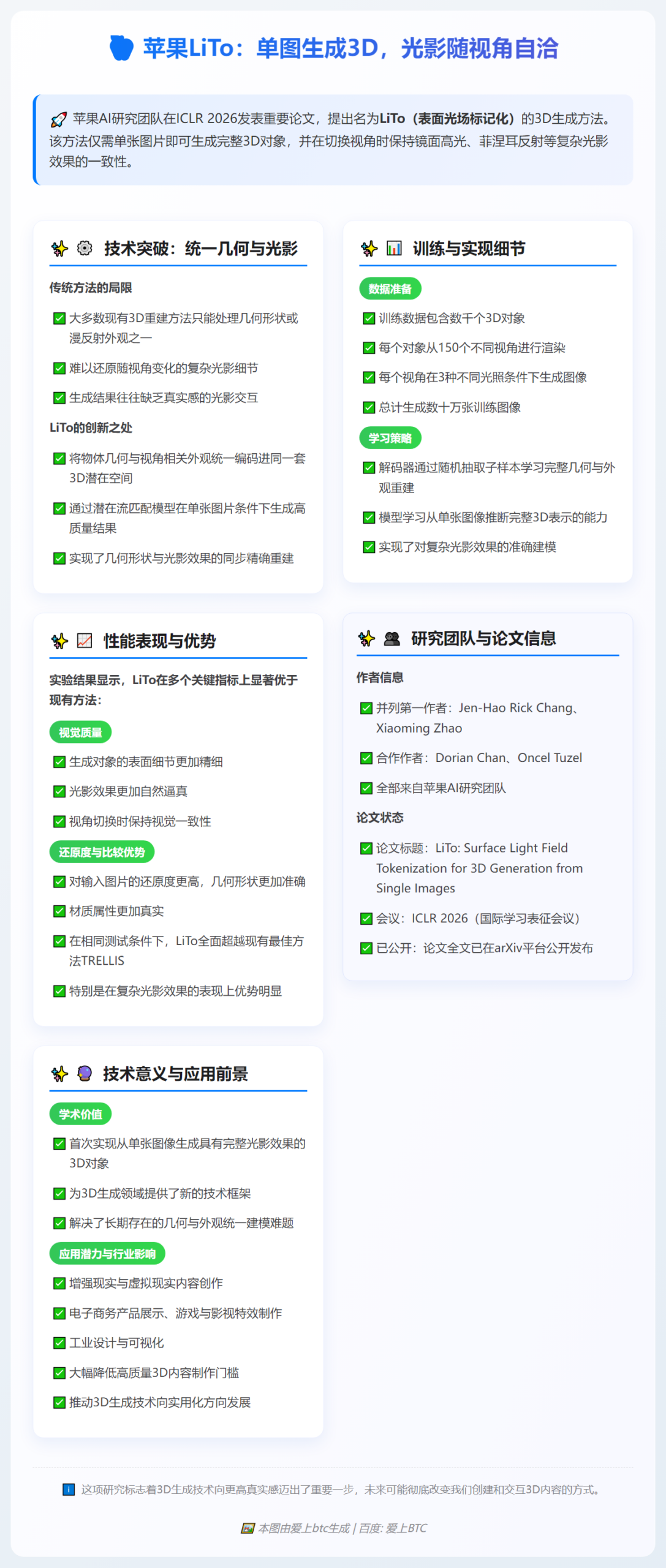Click the text 已公开：论文全文已在arXiv平台公开发布
Screen dimensions: 666x1568
click(x=485, y=948)
